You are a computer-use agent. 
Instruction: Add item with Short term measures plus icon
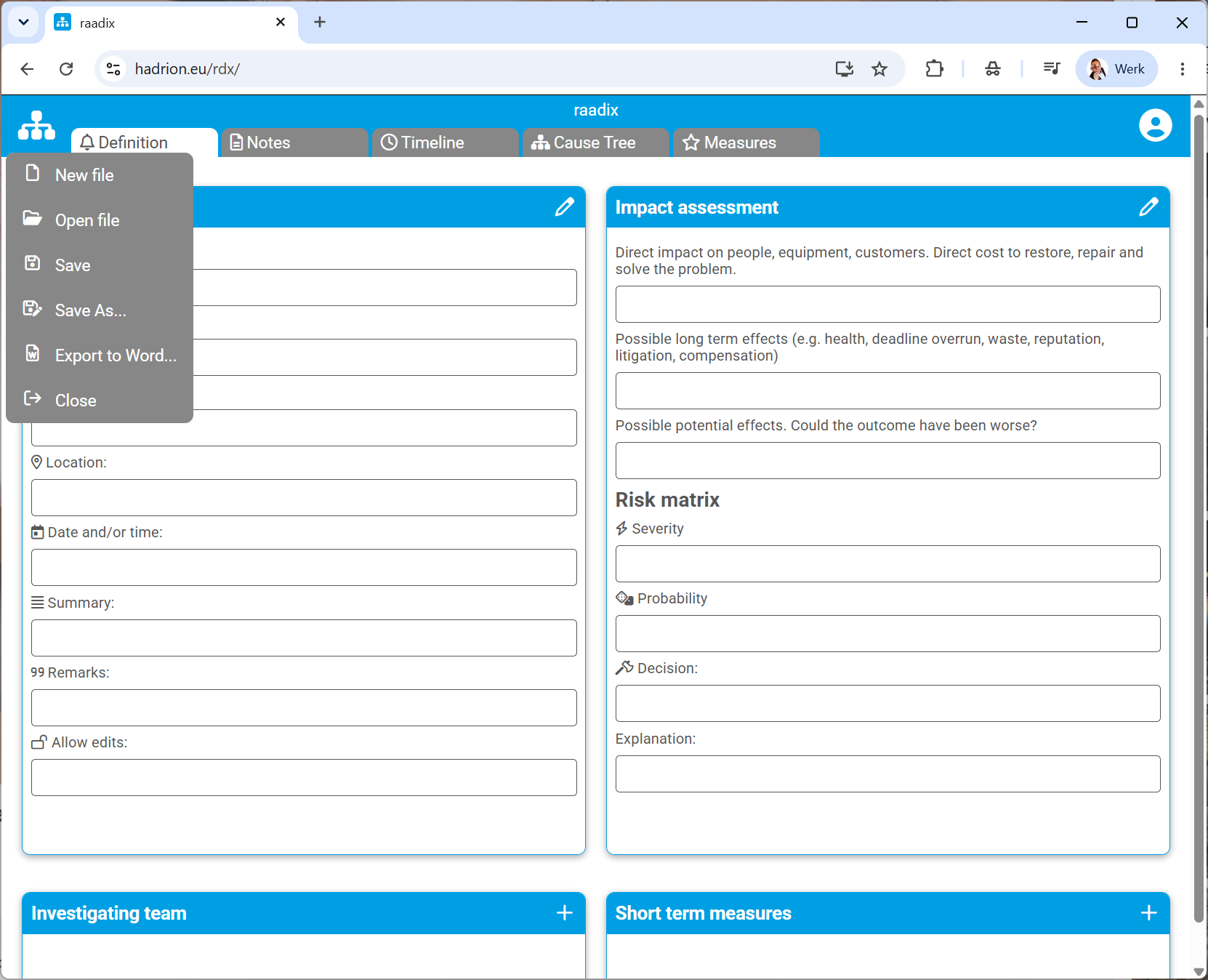click(1149, 913)
